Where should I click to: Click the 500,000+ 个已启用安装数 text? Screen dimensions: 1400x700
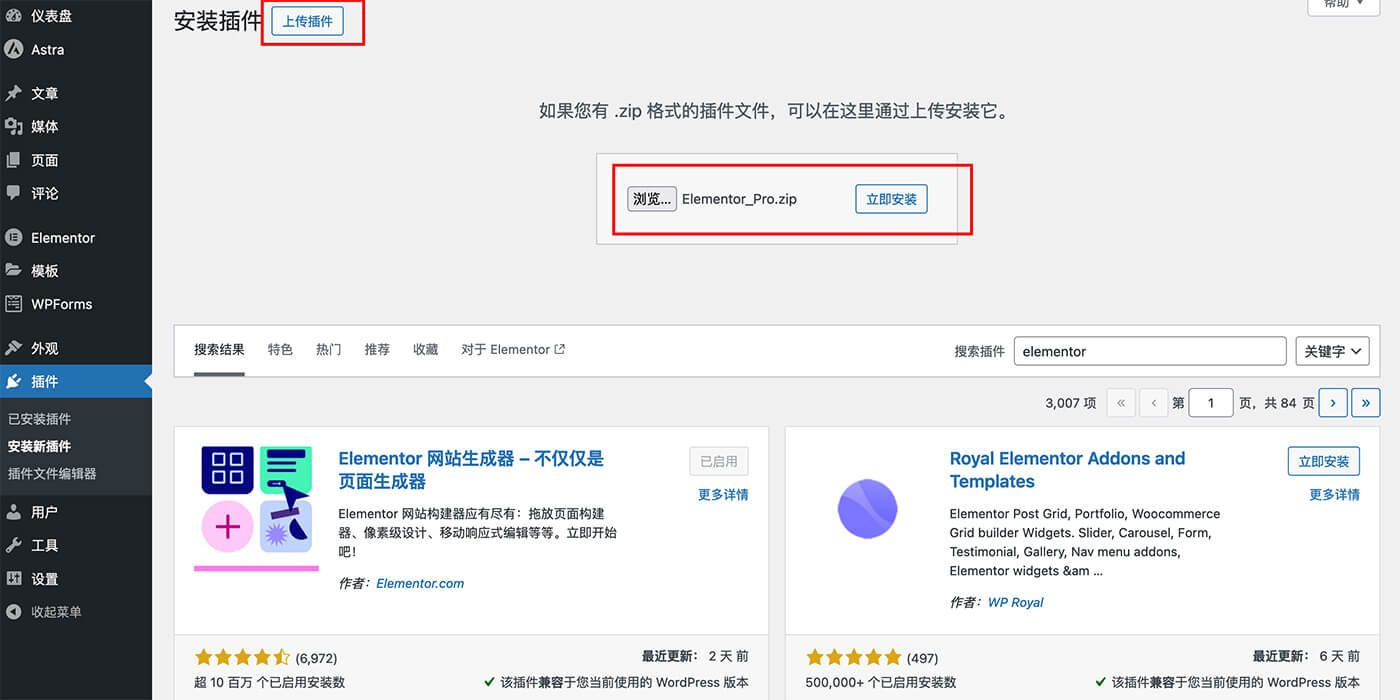[x=881, y=682]
